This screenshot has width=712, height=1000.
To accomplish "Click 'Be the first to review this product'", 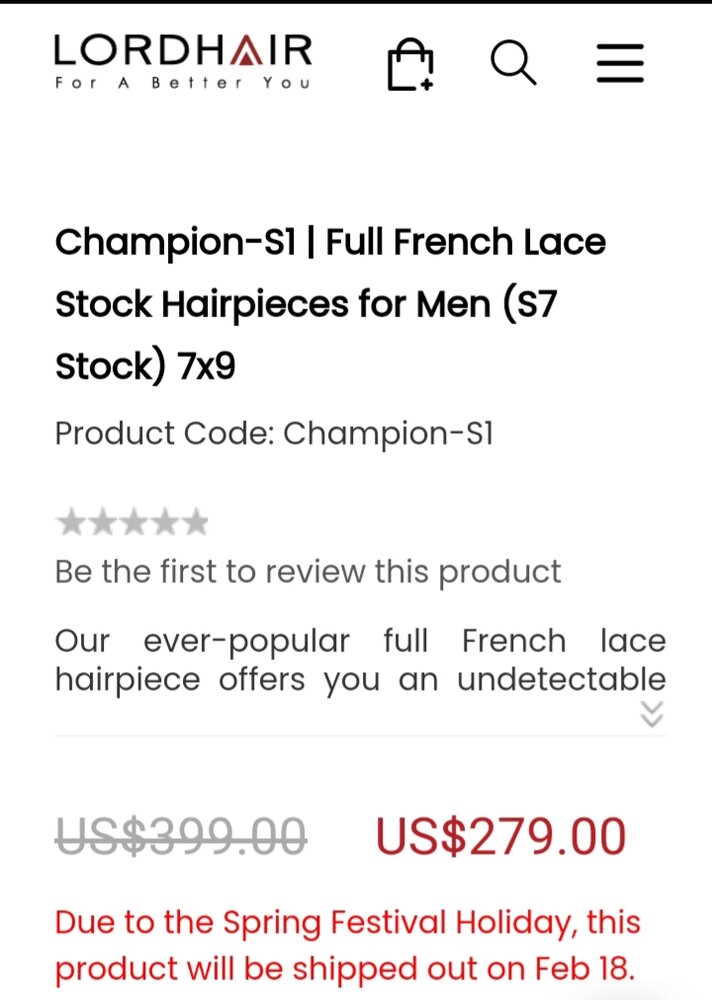I will click(x=308, y=572).
